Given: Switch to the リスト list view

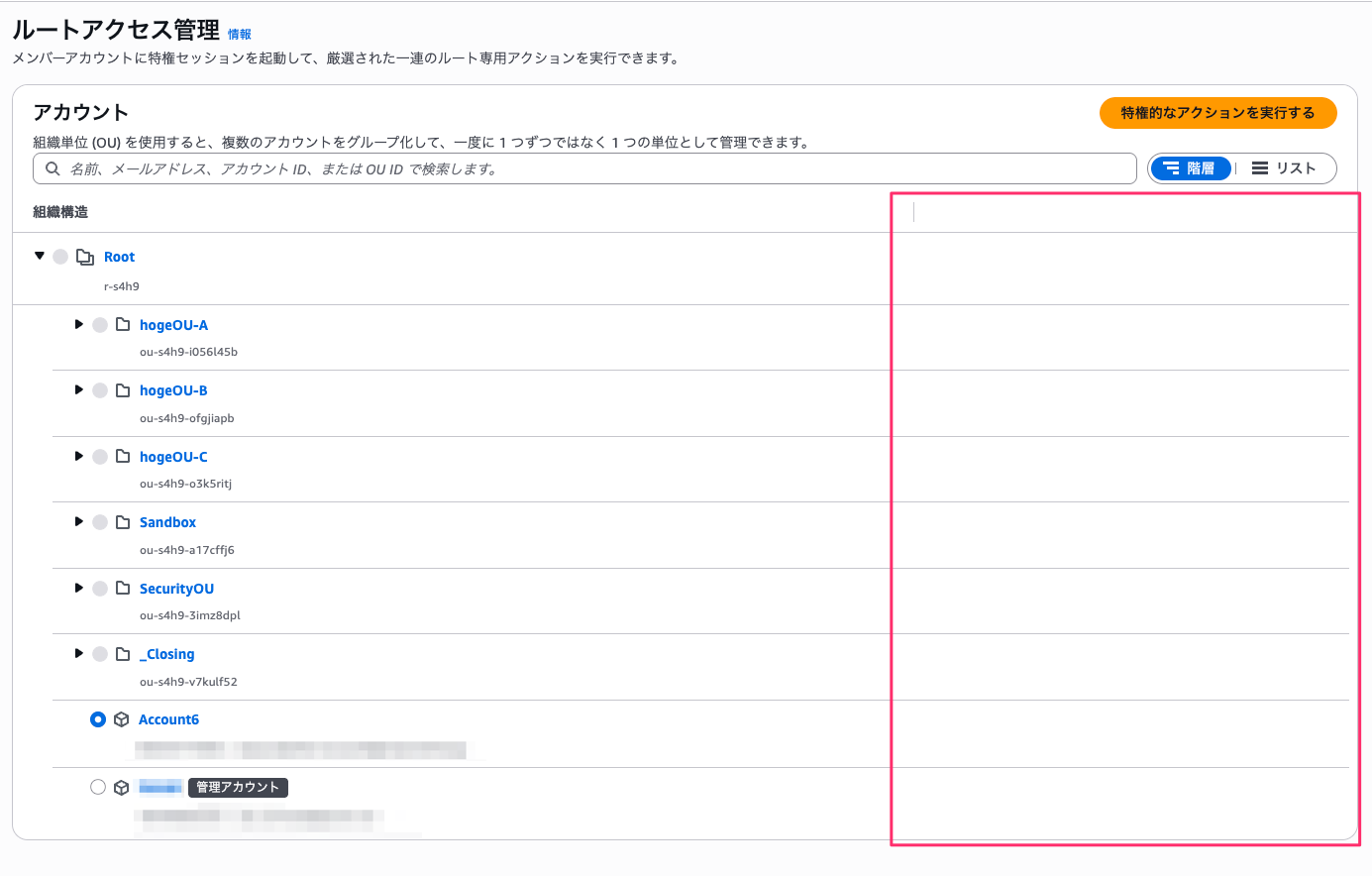Looking at the screenshot, I should 1284,168.
